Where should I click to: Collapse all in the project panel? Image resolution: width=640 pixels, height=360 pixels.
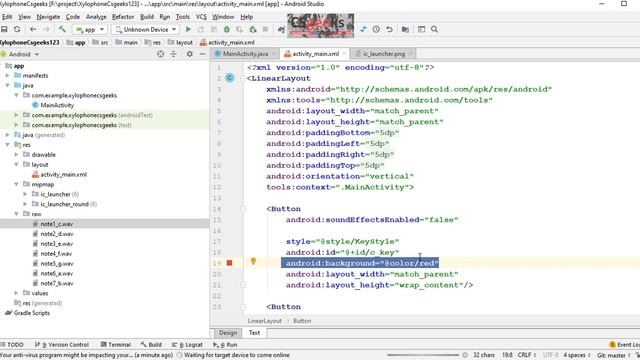pyautogui.click(x=173, y=54)
